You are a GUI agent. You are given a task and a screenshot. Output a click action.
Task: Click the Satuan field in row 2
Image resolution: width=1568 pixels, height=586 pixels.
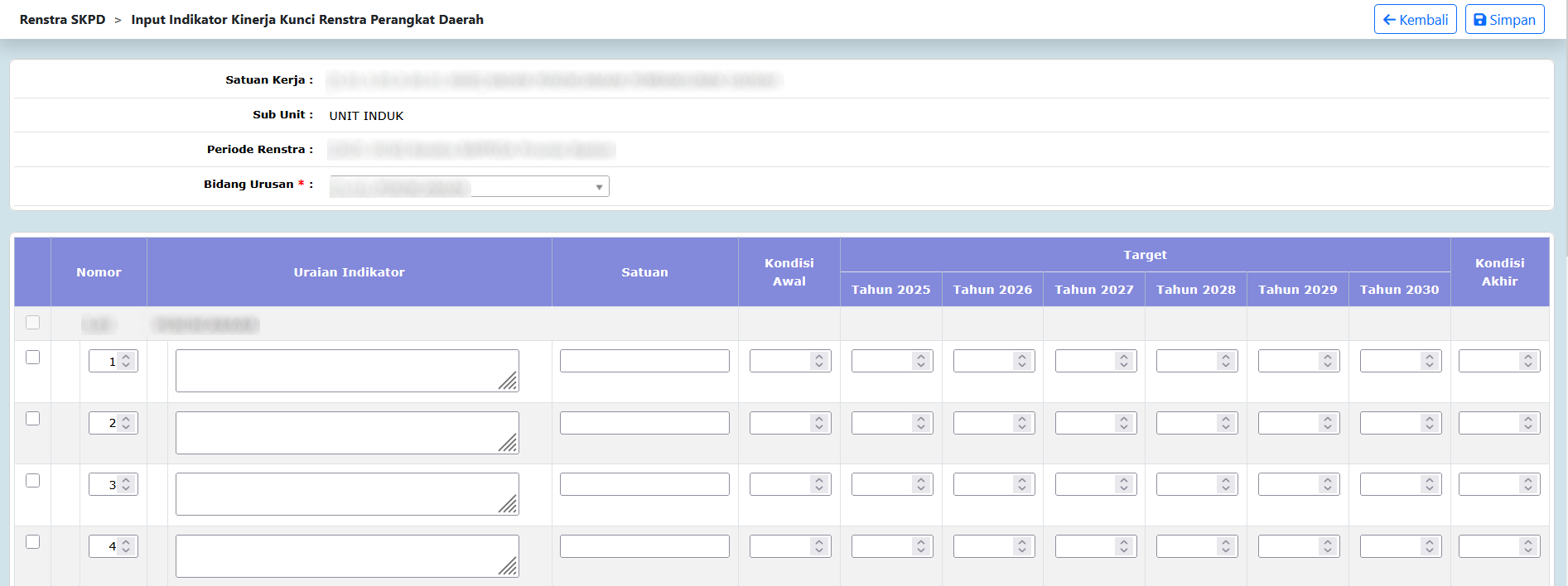644,423
